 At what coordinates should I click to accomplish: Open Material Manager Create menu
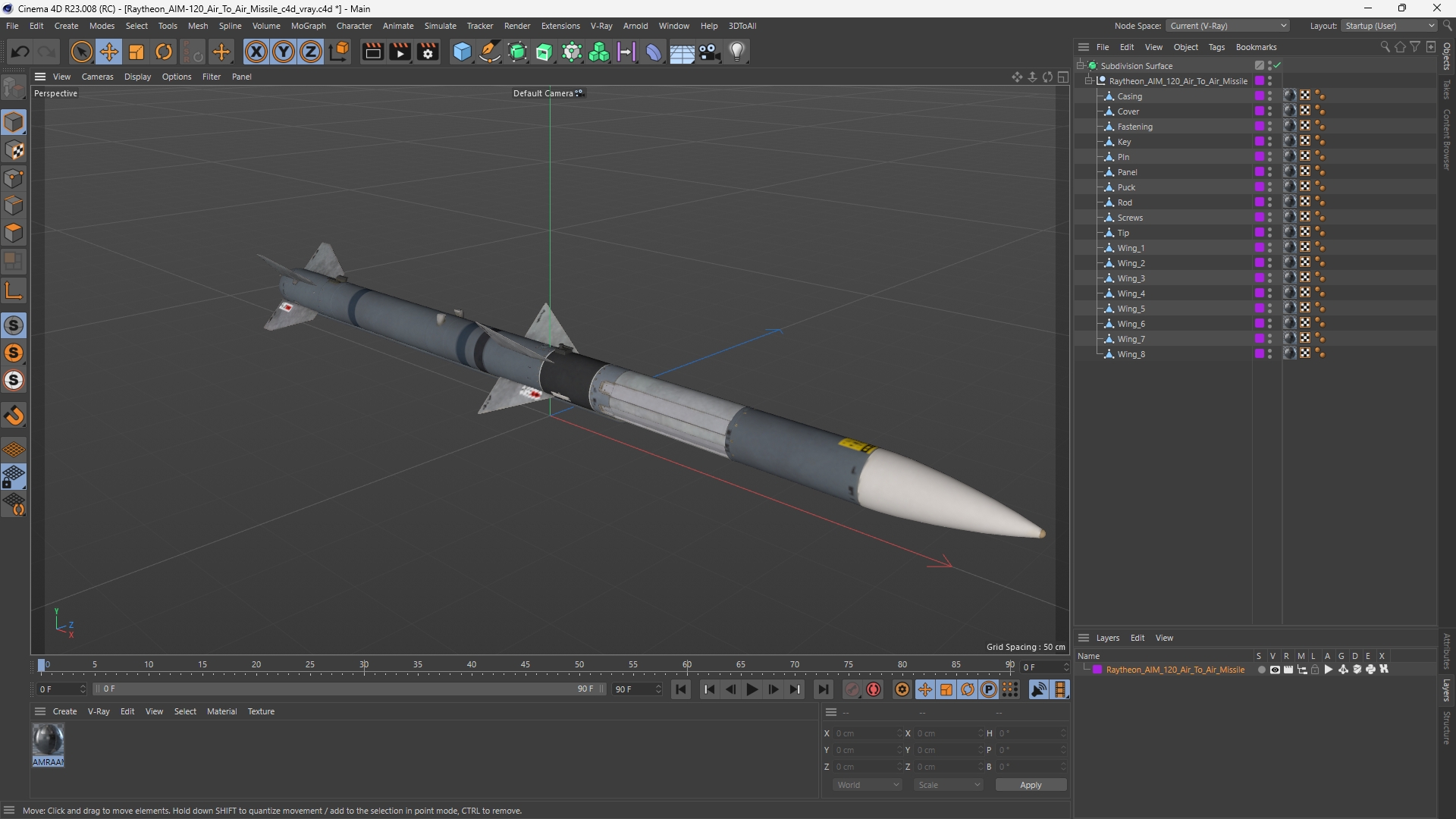click(x=64, y=711)
